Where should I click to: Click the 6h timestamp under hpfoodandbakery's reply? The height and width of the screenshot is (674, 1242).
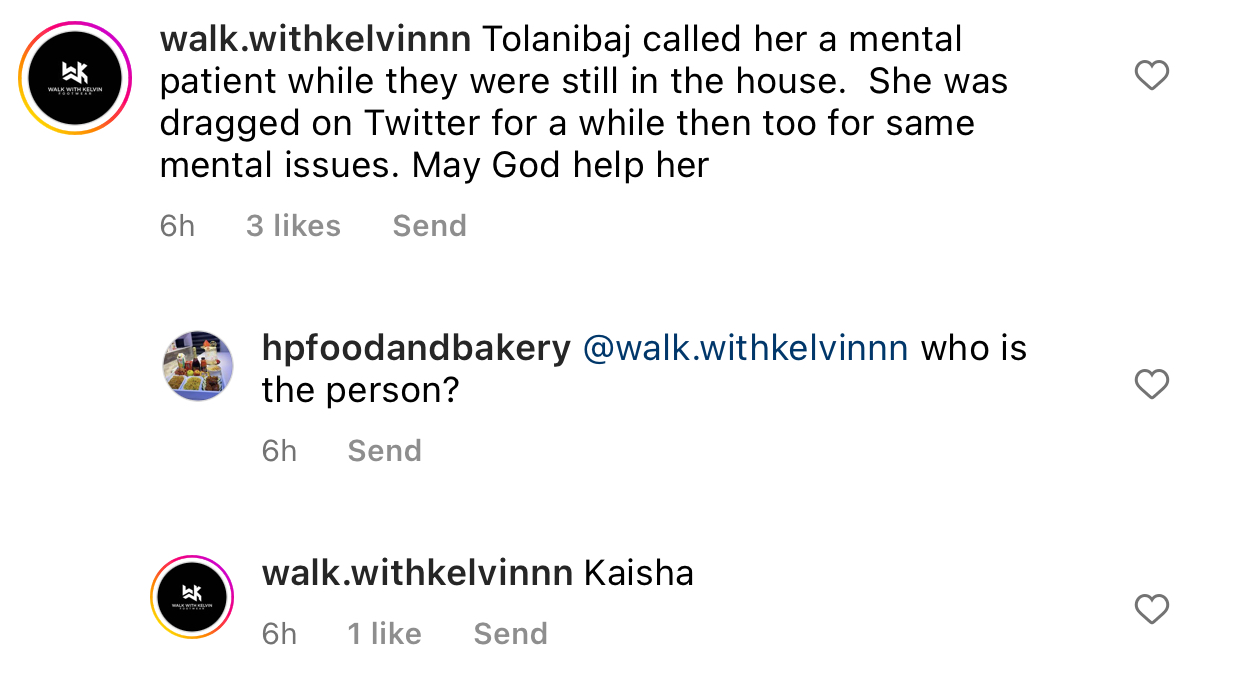point(279,451)
